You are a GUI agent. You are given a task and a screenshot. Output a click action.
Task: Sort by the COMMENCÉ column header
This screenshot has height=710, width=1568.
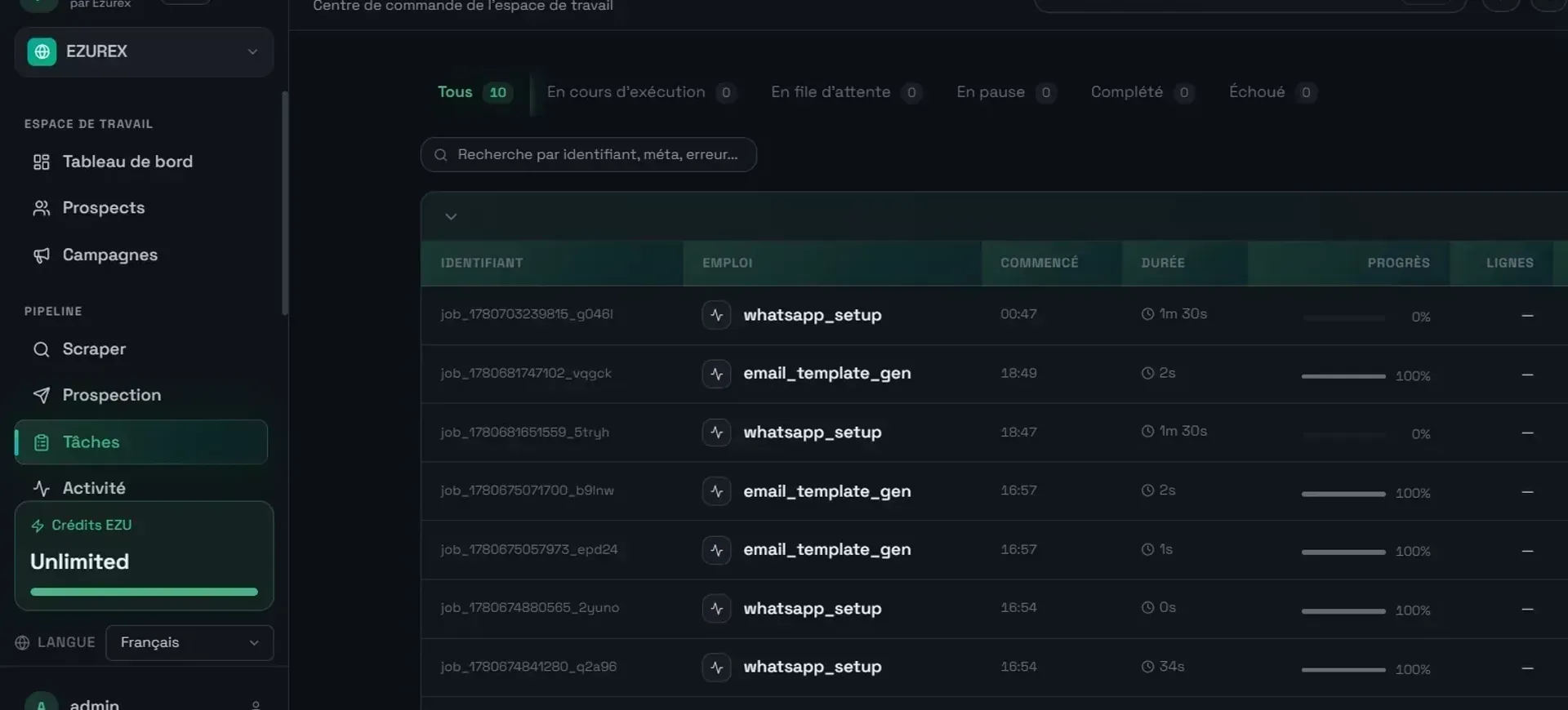pyautogui.click(x=1039, y=263)
